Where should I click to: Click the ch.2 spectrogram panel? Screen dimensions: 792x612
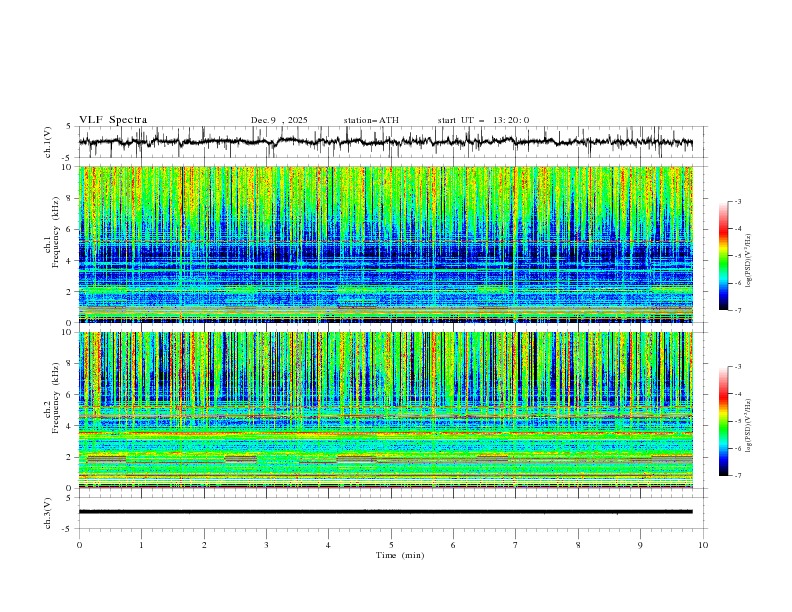click(x=386, y=410)
